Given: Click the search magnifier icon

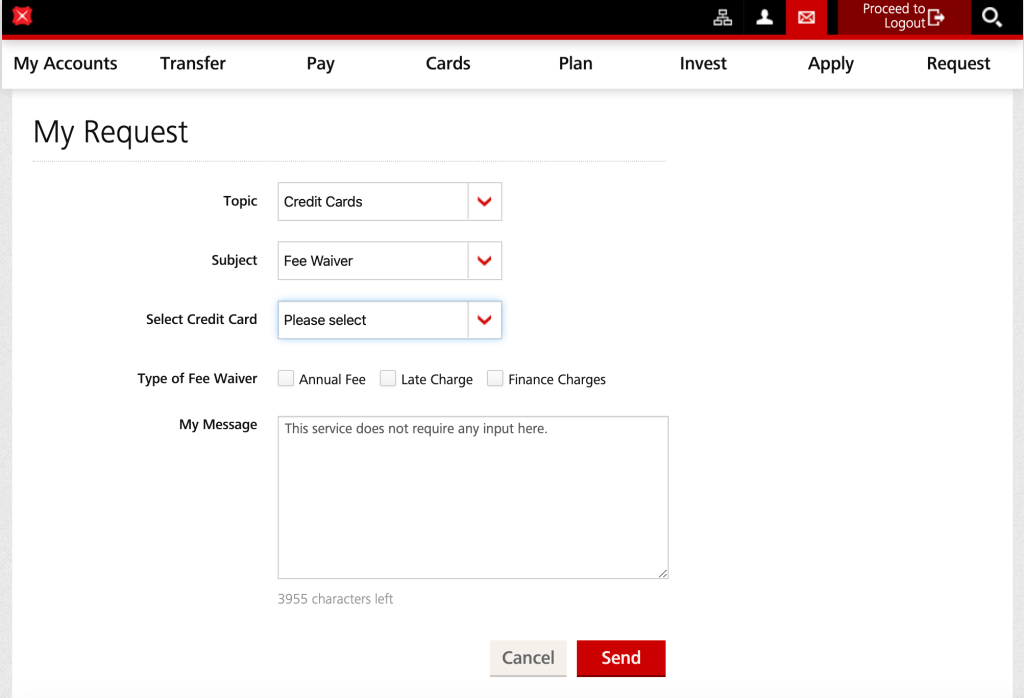Looking at the screenshot, I should 991,17.
